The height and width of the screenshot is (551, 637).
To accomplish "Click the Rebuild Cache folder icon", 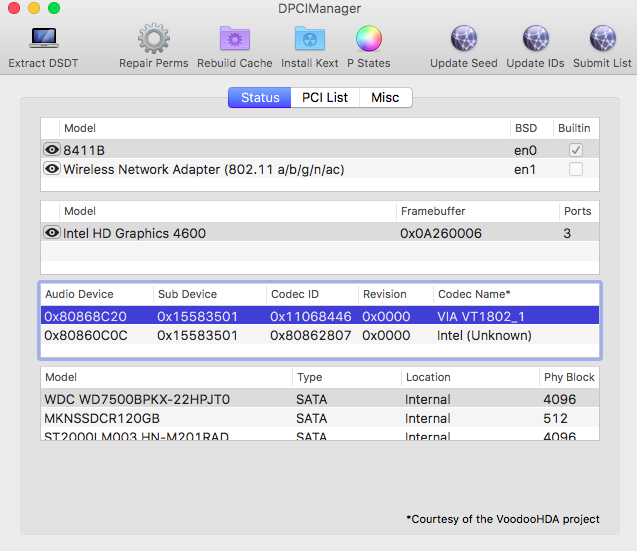I will tap(234, 40).
